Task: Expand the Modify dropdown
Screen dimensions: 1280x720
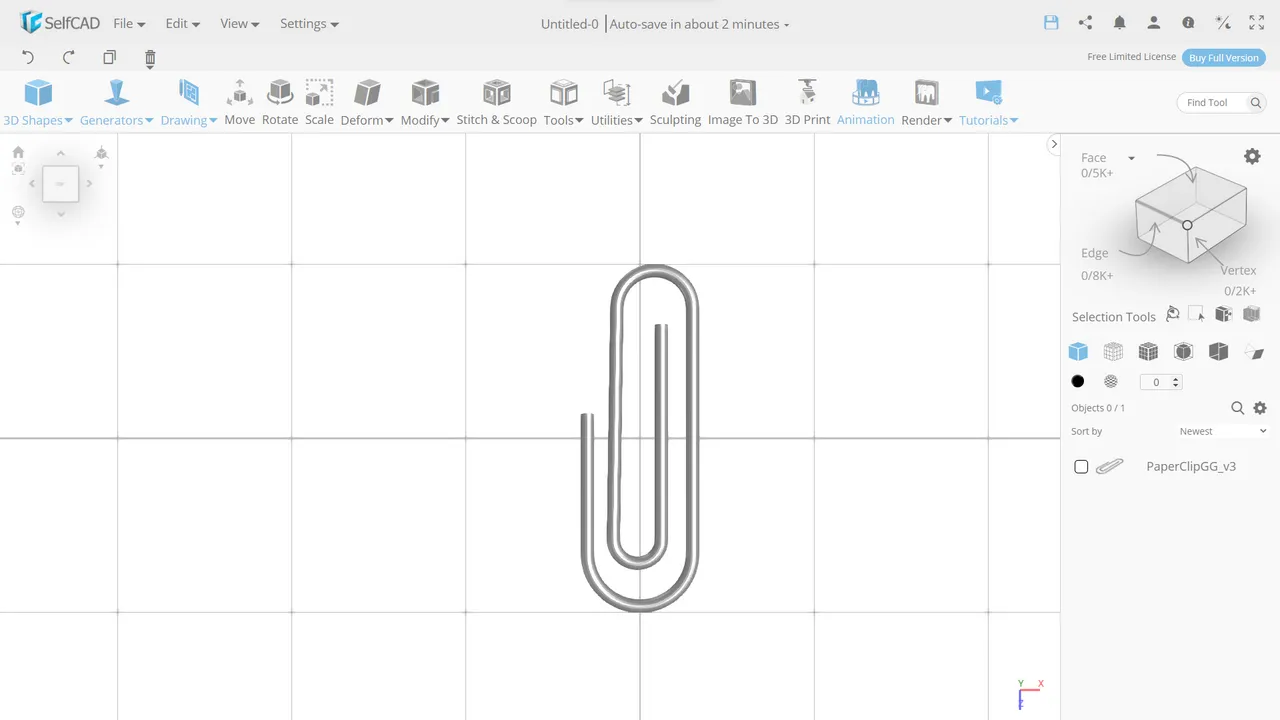Action: tap(425, 103)
